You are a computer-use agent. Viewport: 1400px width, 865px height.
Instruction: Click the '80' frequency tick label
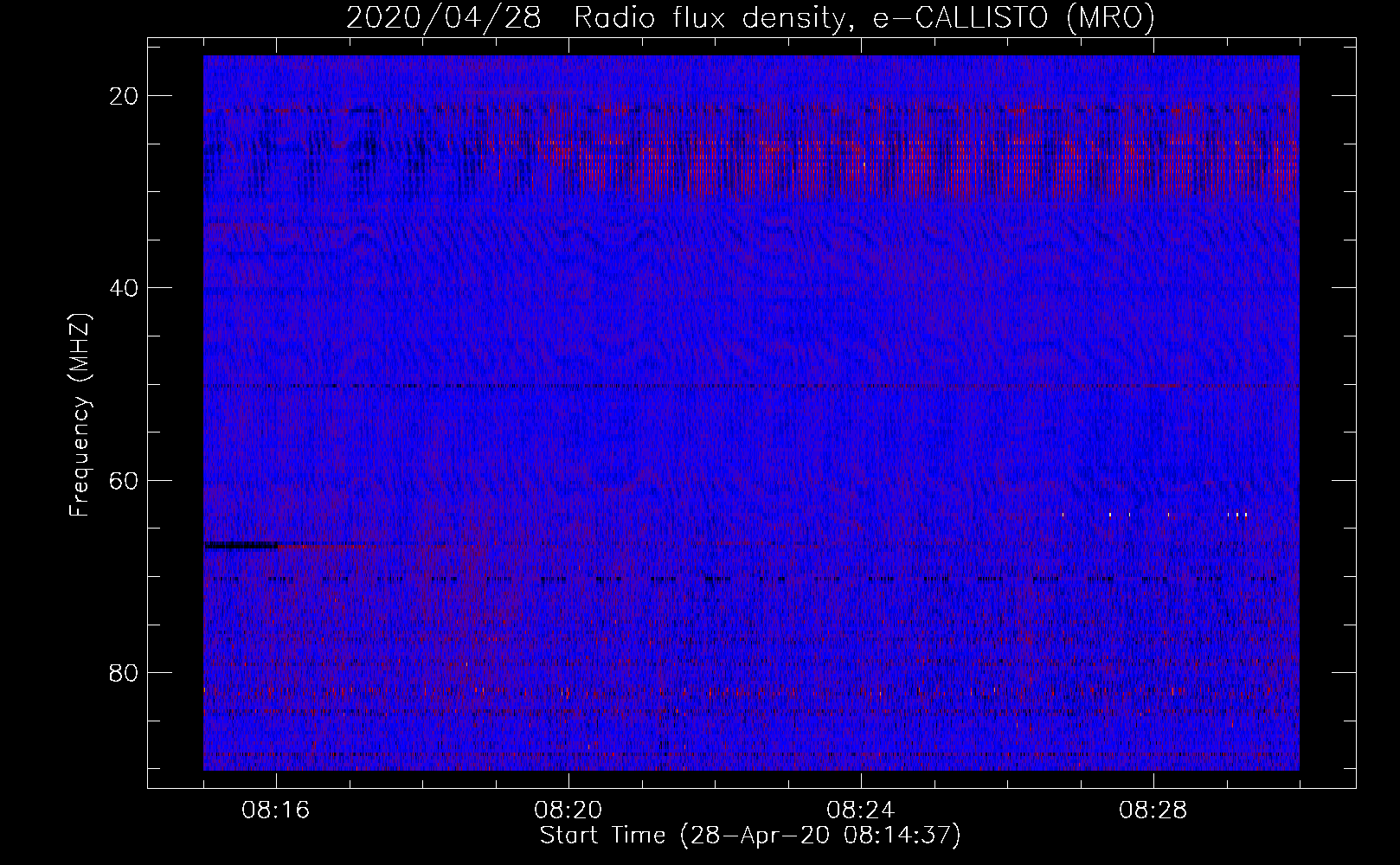click(125, 672)
